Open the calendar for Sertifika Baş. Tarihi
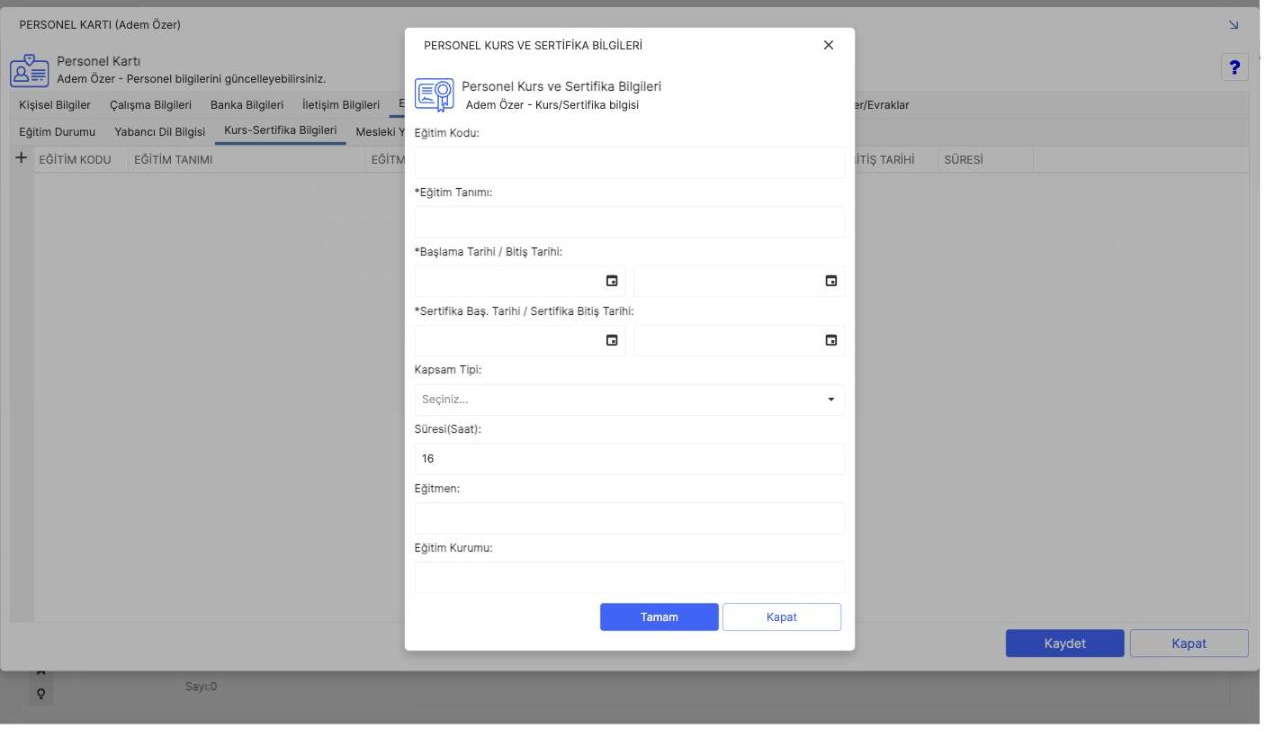The height and width of the screenshot is (735, 1271). click(x=612, y=340)
